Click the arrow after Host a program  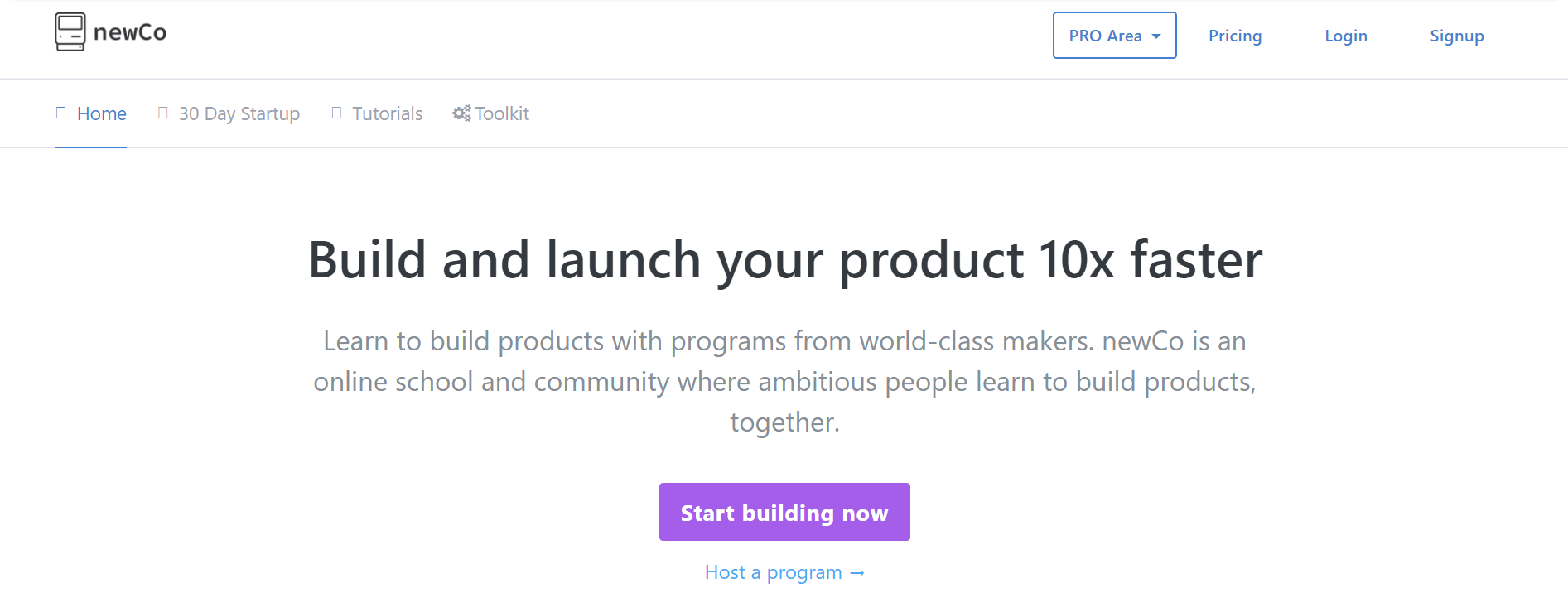857,573
